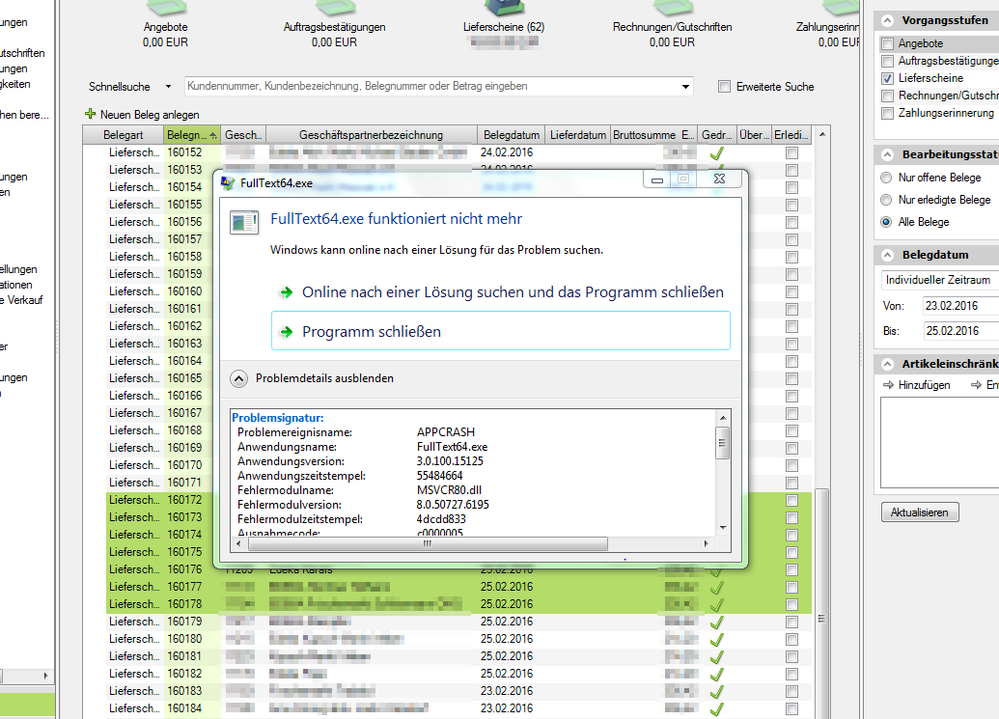Tick the Erledigt checkbox for row 160165

point(792,378)
